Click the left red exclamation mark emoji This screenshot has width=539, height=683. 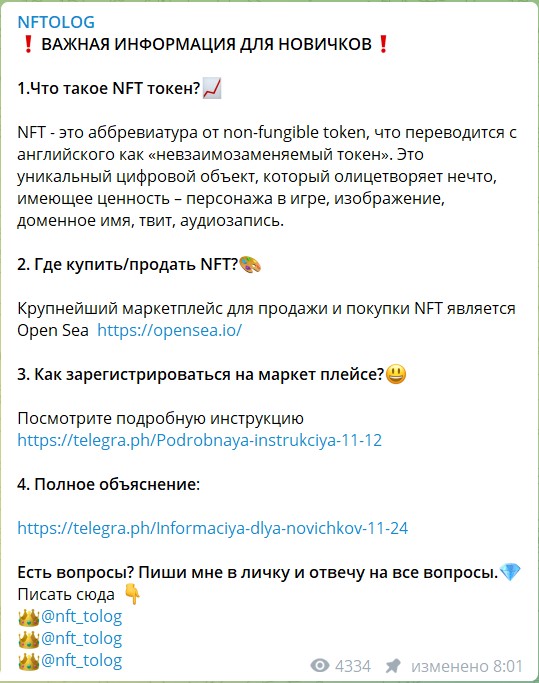(28, 44)
